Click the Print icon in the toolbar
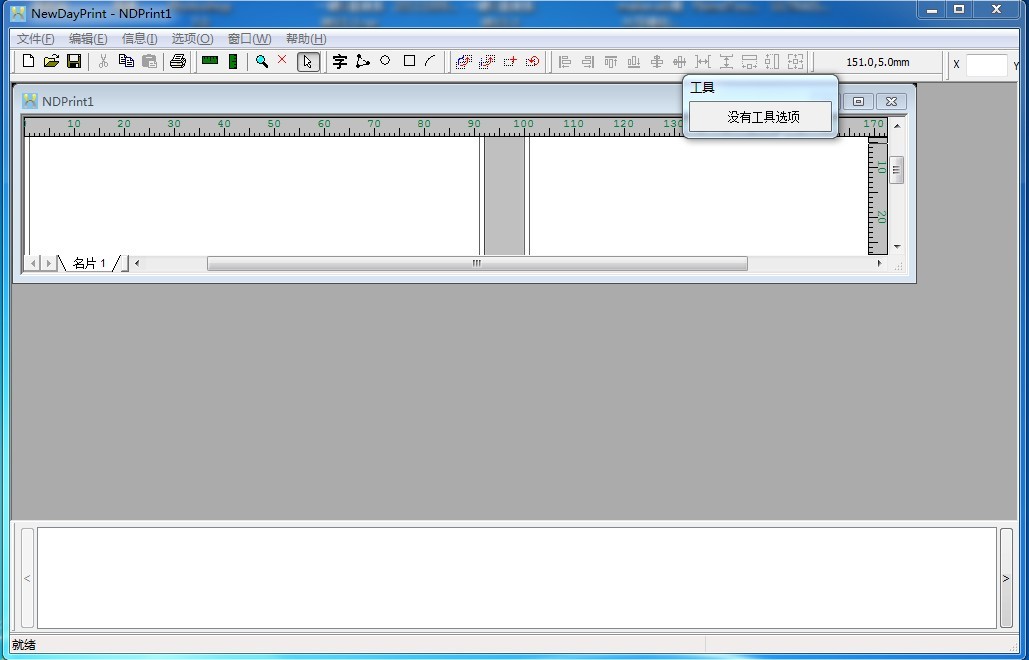This screenshot has height=660, width=1029. tap(178, 61)
